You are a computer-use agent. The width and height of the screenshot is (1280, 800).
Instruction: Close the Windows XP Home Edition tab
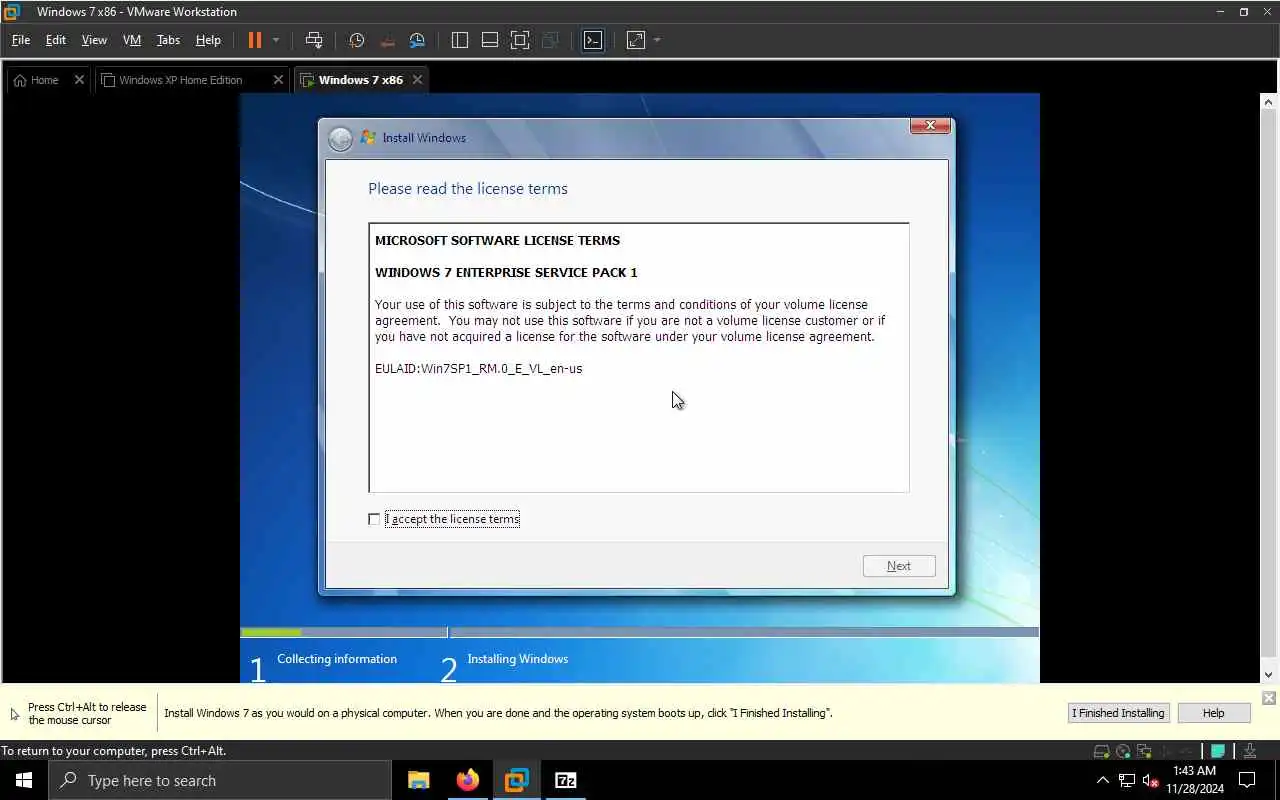pyautogui.click(x=278, y=80)
